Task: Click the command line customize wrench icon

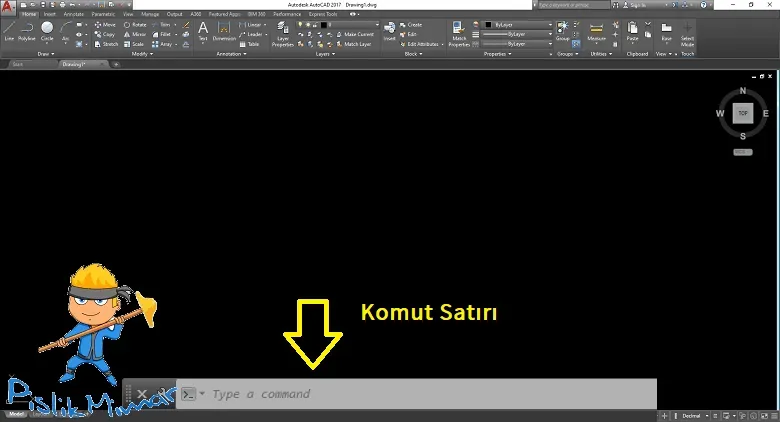Action: pos(162,394)
